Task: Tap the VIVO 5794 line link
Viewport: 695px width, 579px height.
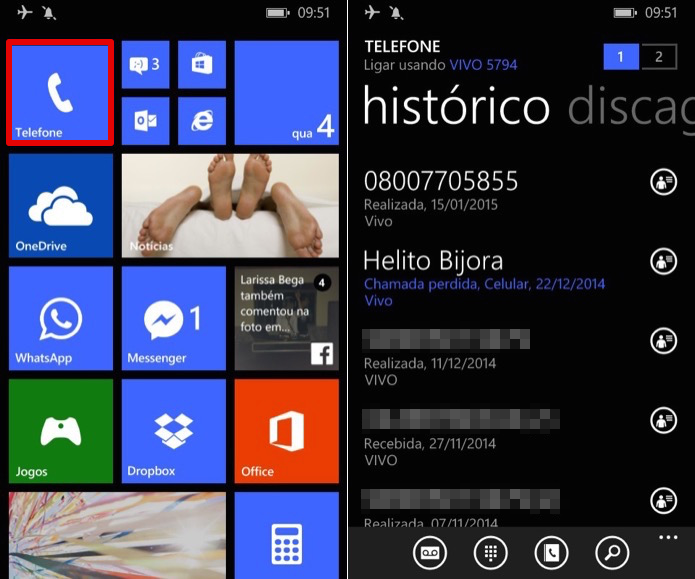Action: click(x=483, y=65)
